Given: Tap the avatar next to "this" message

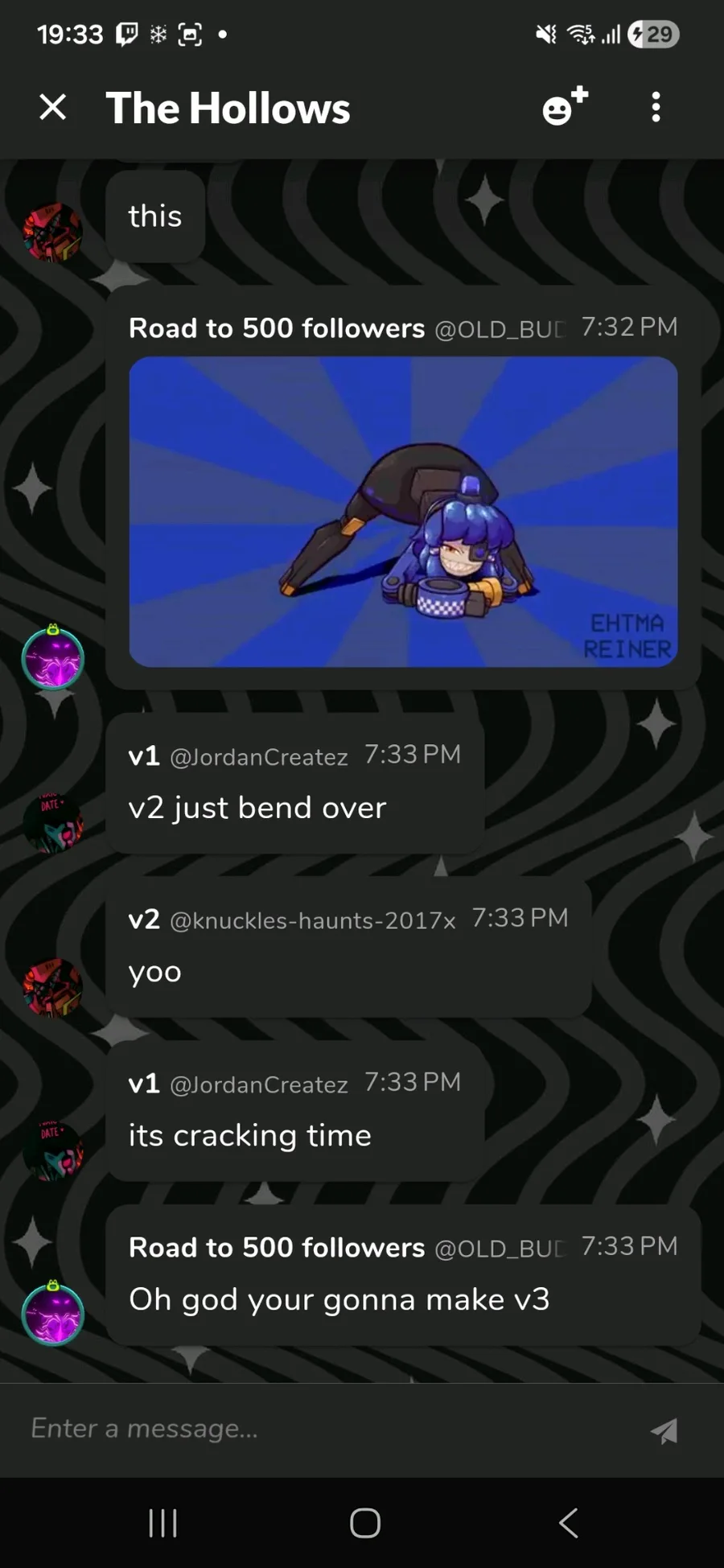Looking at the screenshot, I should pyautogui.click(x=52, y=233).
